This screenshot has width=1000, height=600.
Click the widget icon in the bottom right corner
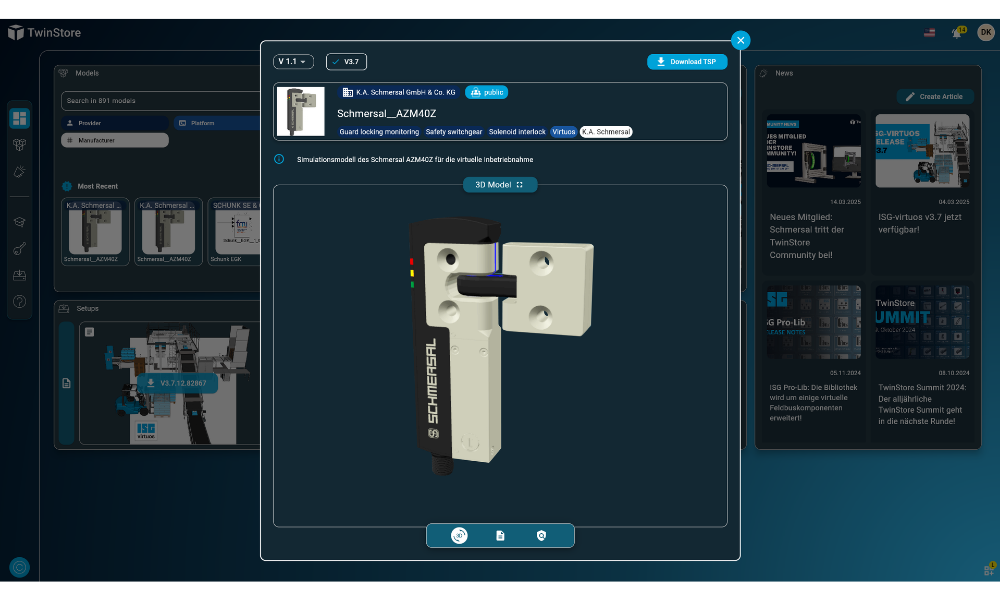(990, 568)
